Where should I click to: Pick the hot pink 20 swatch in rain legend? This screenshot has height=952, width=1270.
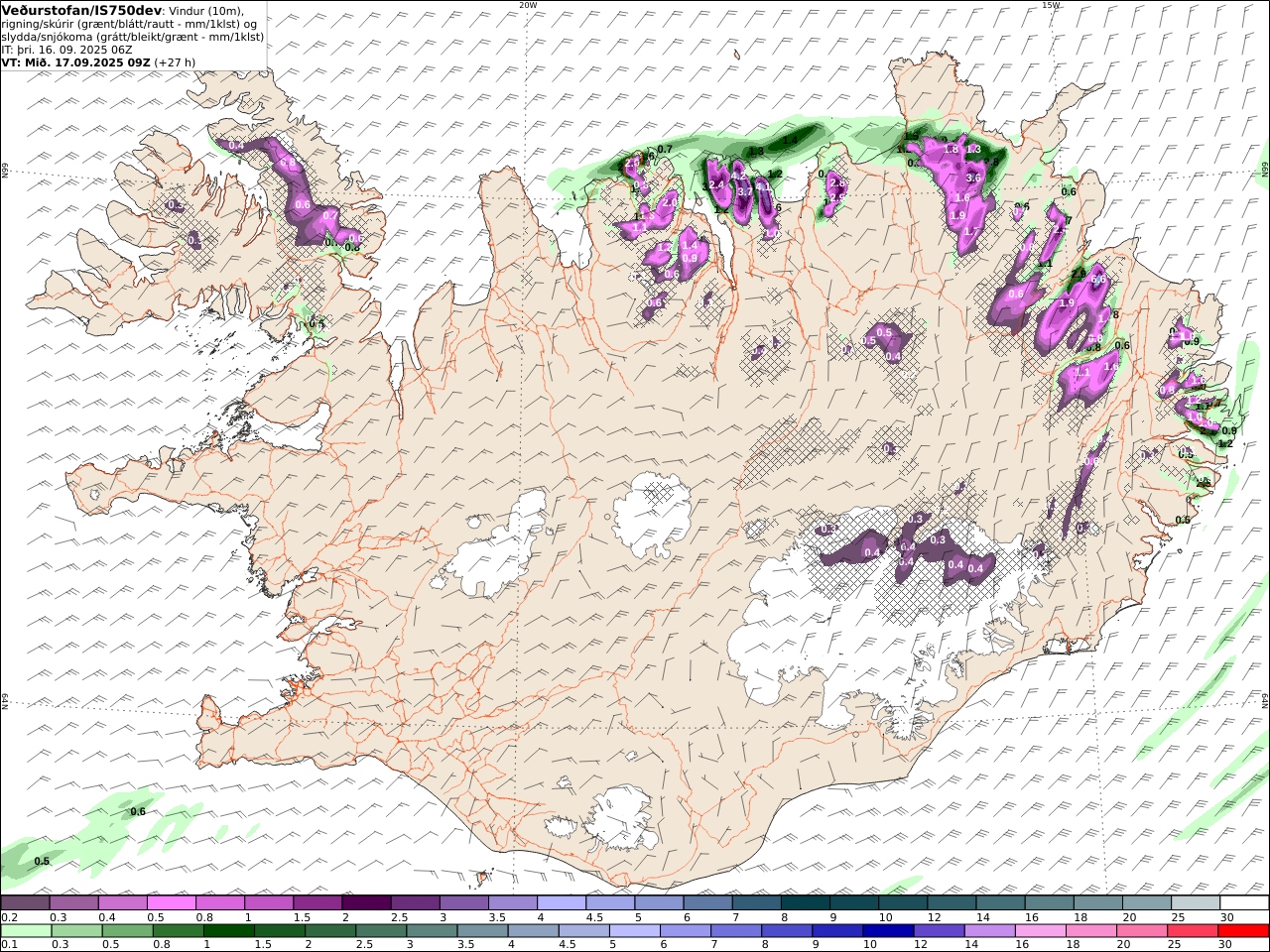(1142, 930)
